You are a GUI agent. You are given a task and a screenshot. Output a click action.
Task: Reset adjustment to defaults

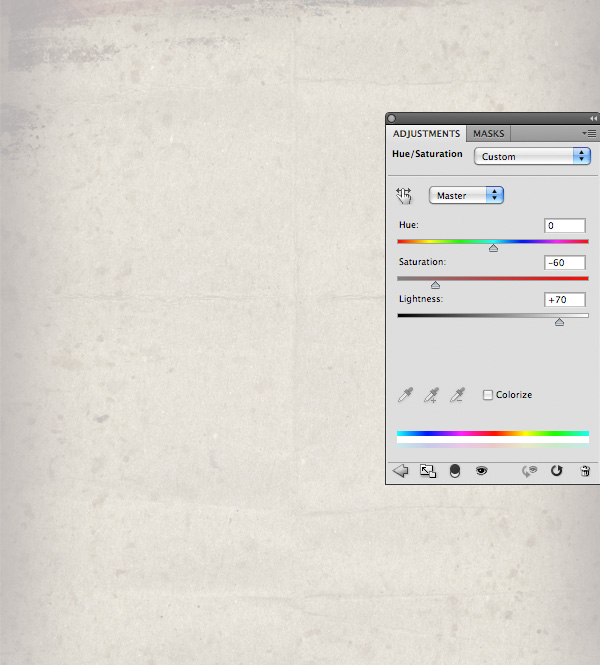(556, 471)
